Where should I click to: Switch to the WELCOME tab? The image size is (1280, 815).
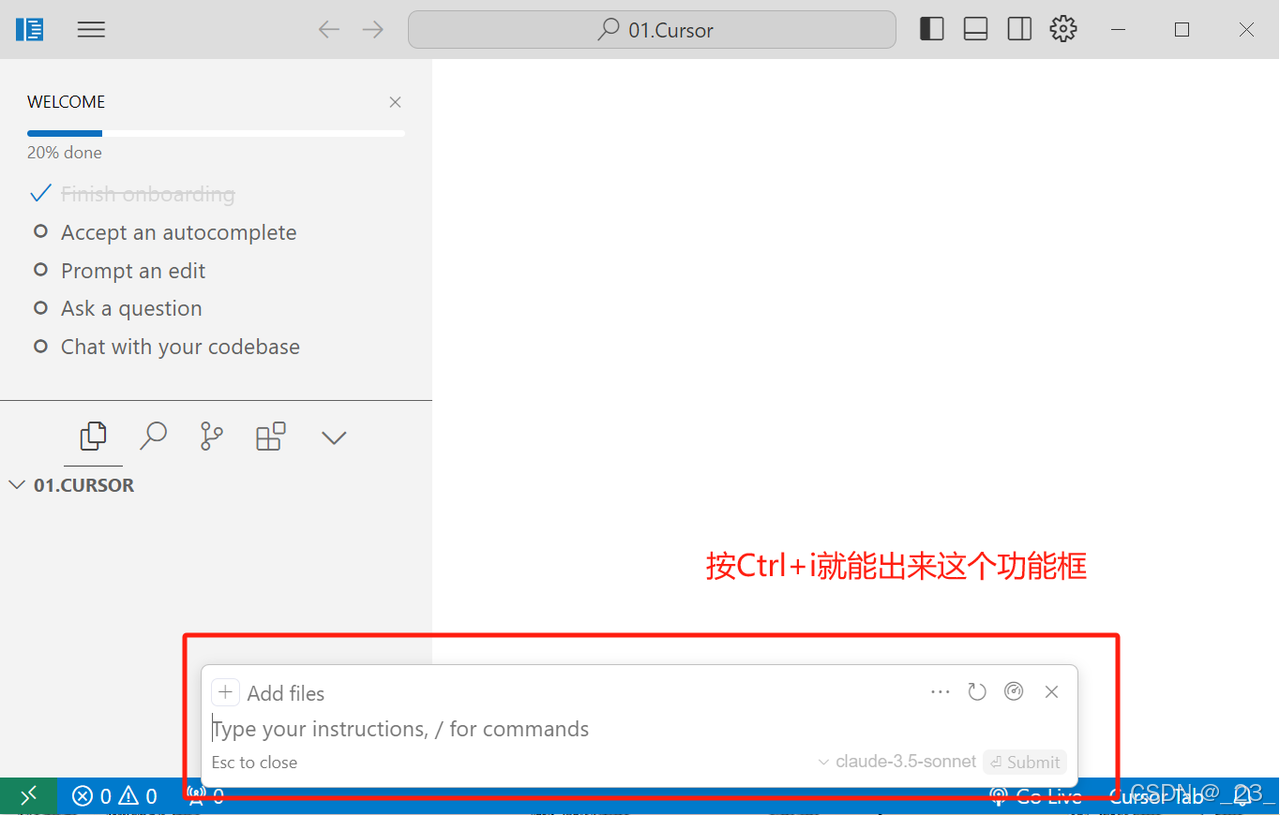coord(66,101)
